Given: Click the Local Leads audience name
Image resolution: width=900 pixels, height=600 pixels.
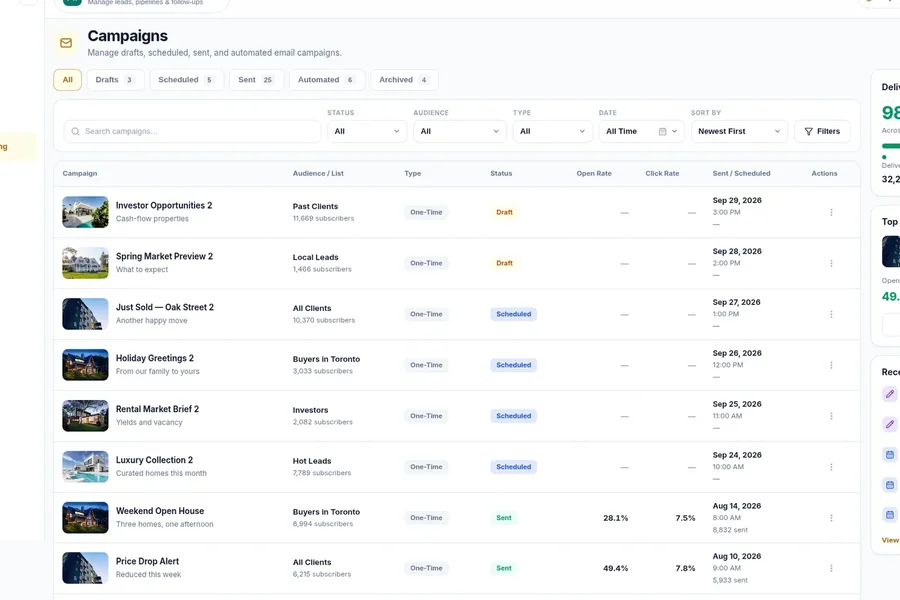Looking at the screenshot, I should [315, 258].
